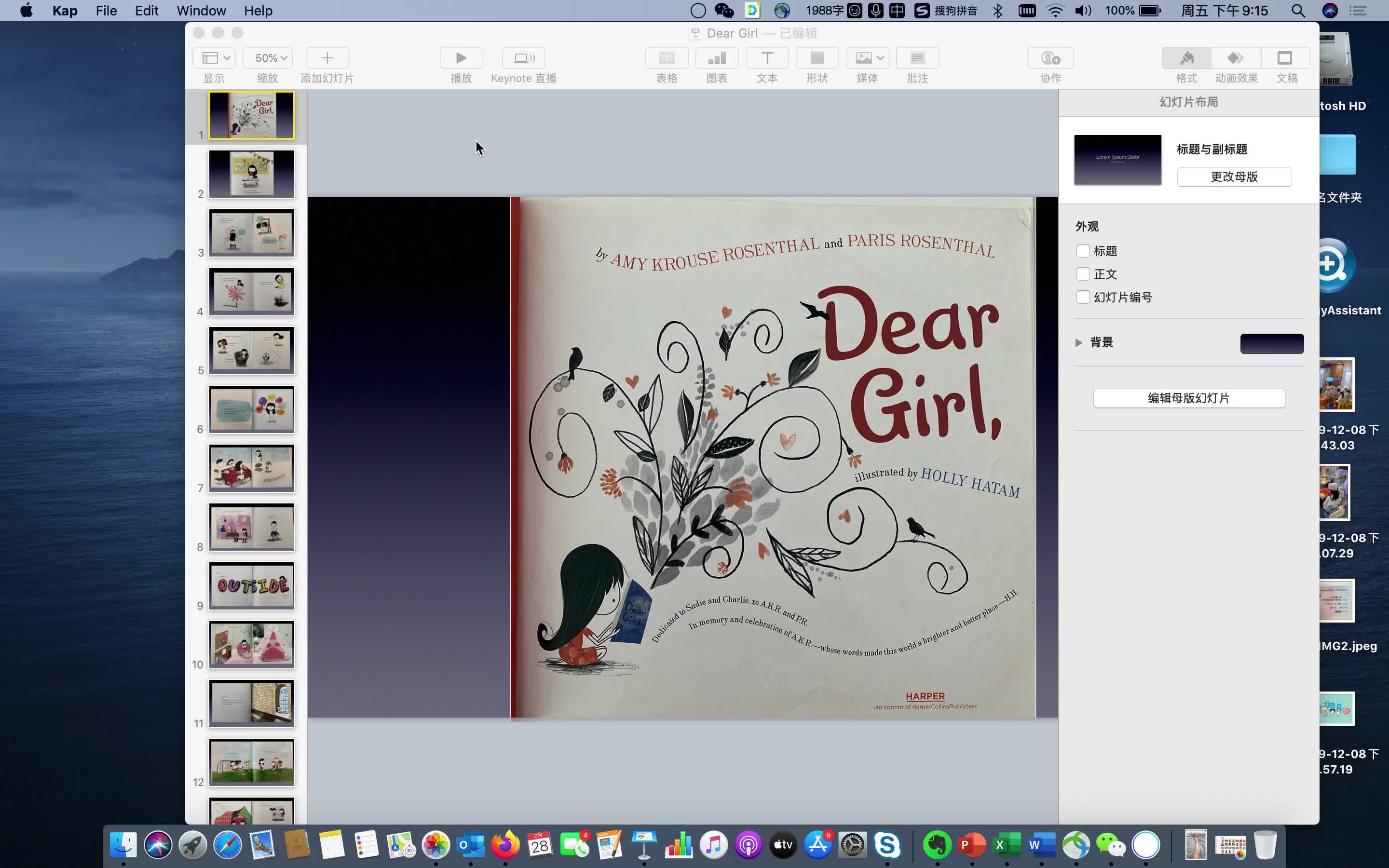Switch to the Animate (动画效果) inspector

coord(1236,58)
